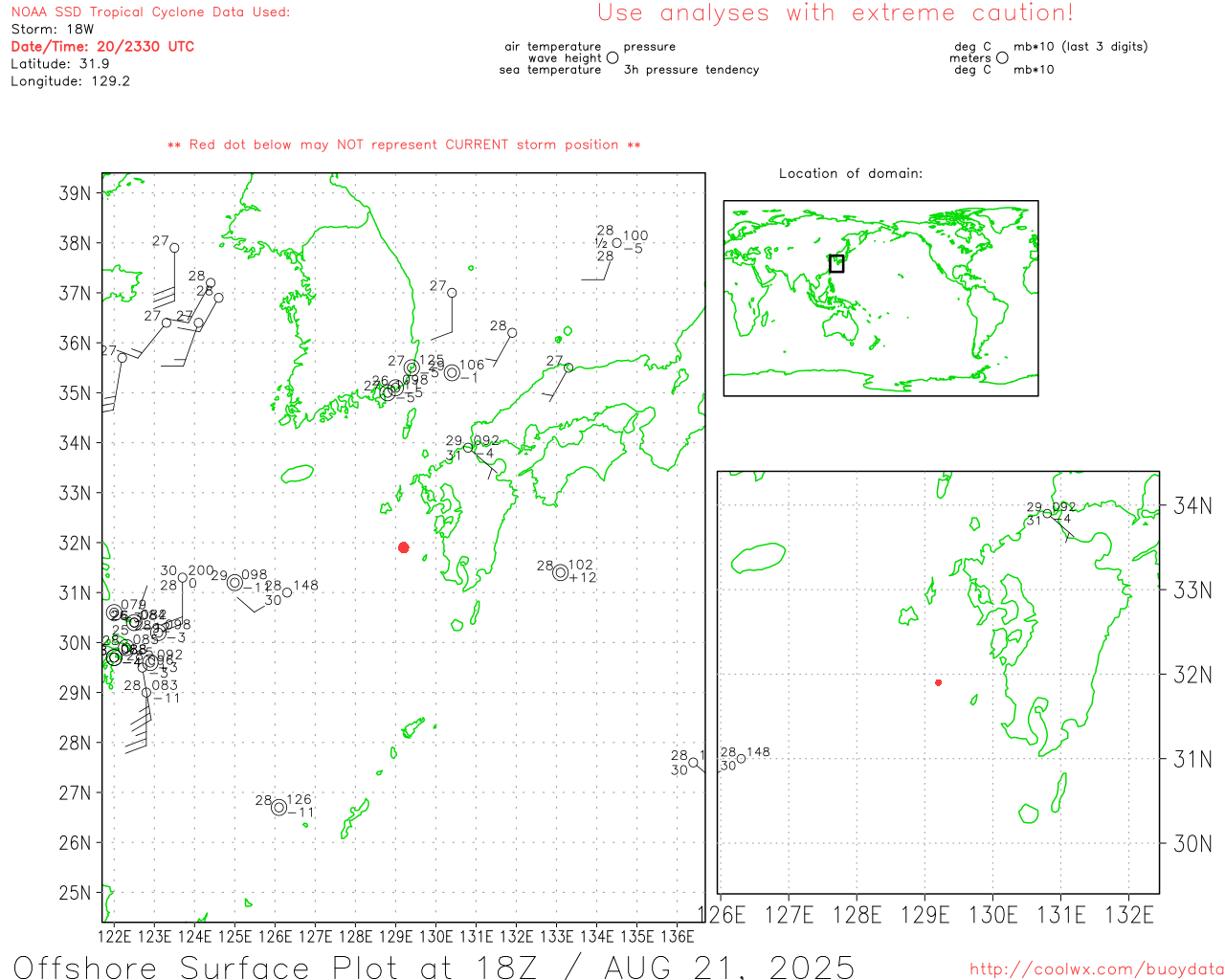Click station circle reading 092 on main map
Viewport: 1225px width, 980px height.
point(468,448)
